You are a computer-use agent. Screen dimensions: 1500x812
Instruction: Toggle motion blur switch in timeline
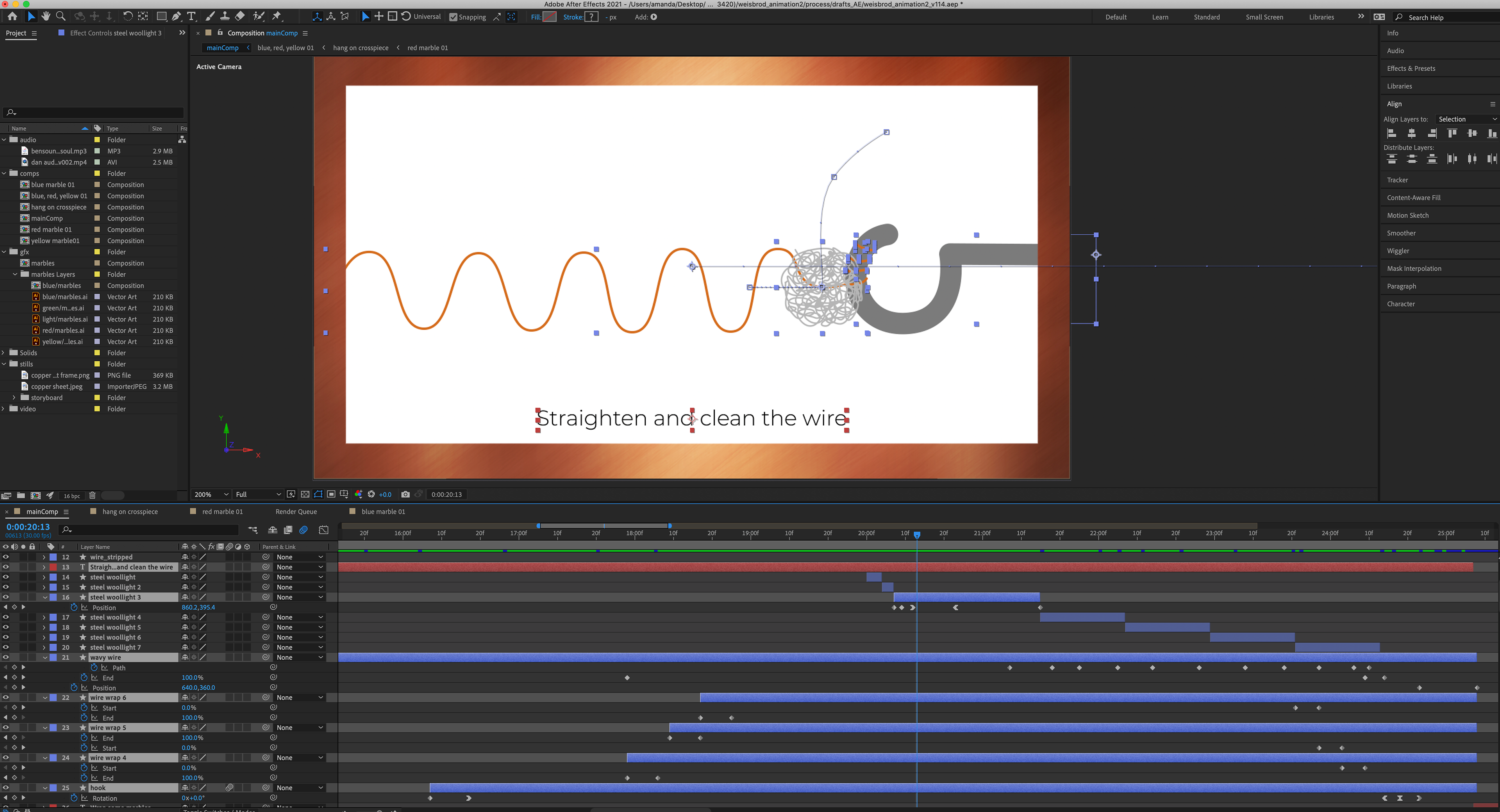pyautogui.click(x=304, y=530)
